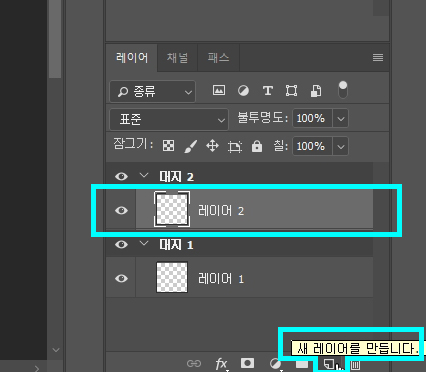Filter layers by pixel layers icon
Viewport: 426px width, 372px height.
point(219,90)
